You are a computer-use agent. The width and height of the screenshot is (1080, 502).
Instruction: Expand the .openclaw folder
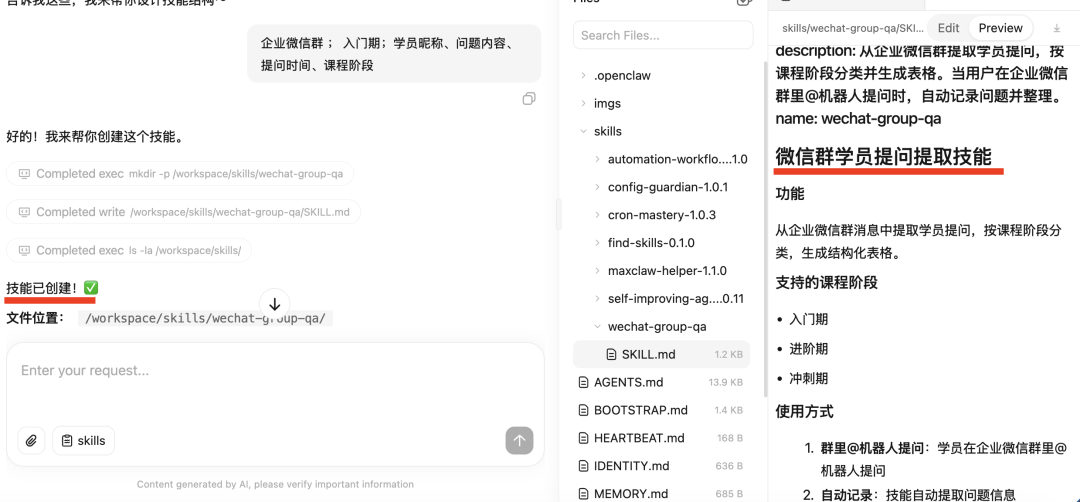click(x=583, y=76)
